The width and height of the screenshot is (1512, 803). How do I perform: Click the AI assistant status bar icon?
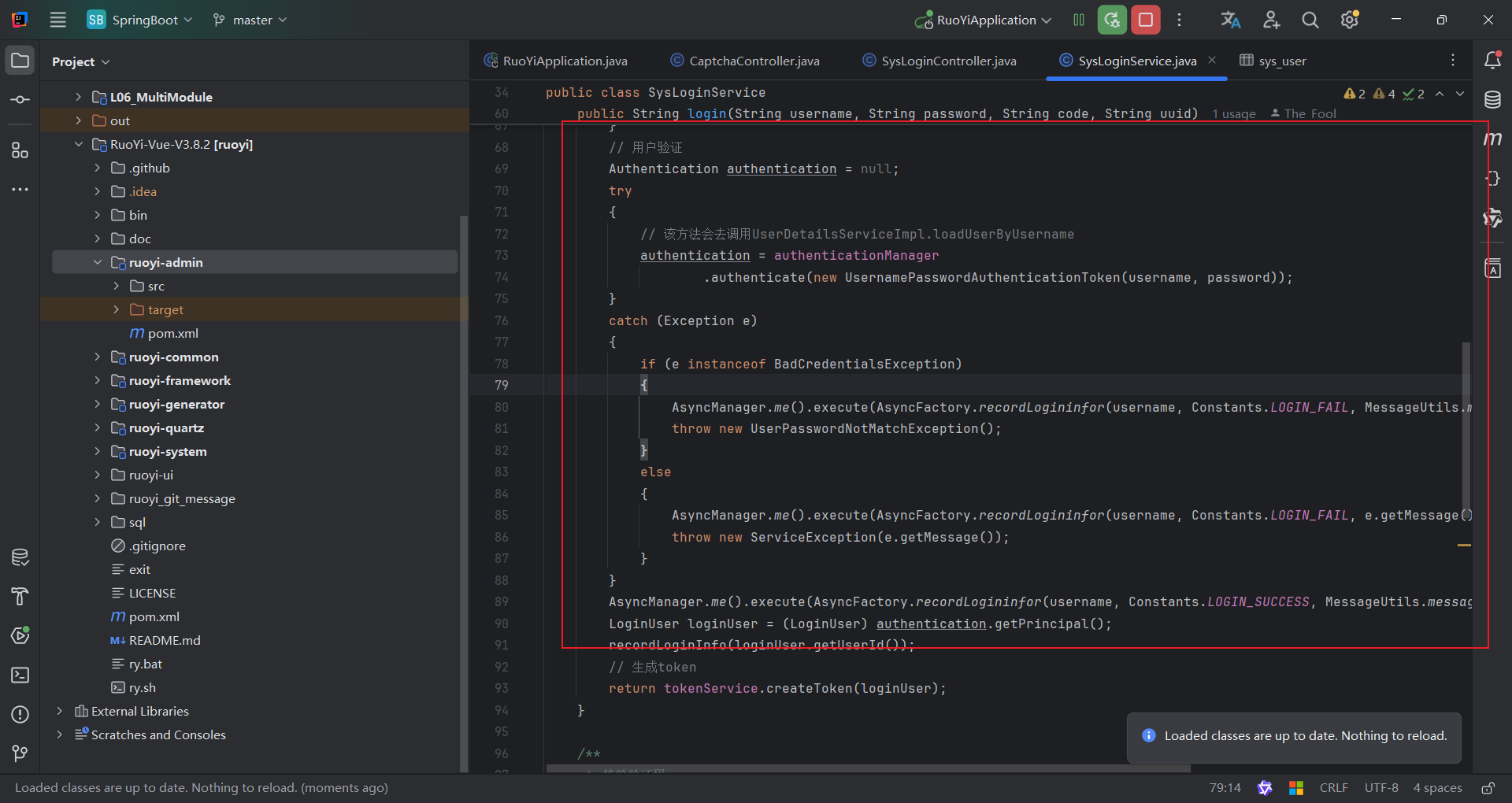pos(1265,788)
